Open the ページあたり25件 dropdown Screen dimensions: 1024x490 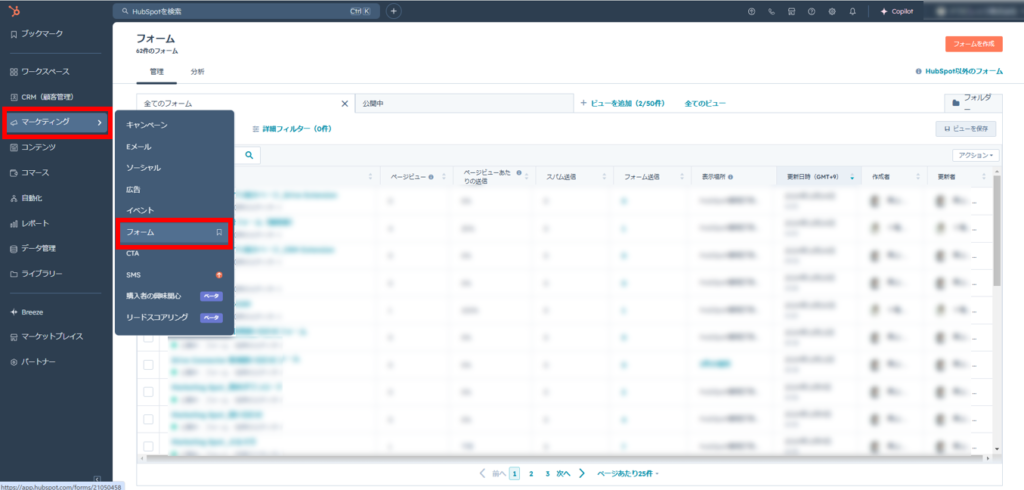pyautogui.click(x=628, y=474)
